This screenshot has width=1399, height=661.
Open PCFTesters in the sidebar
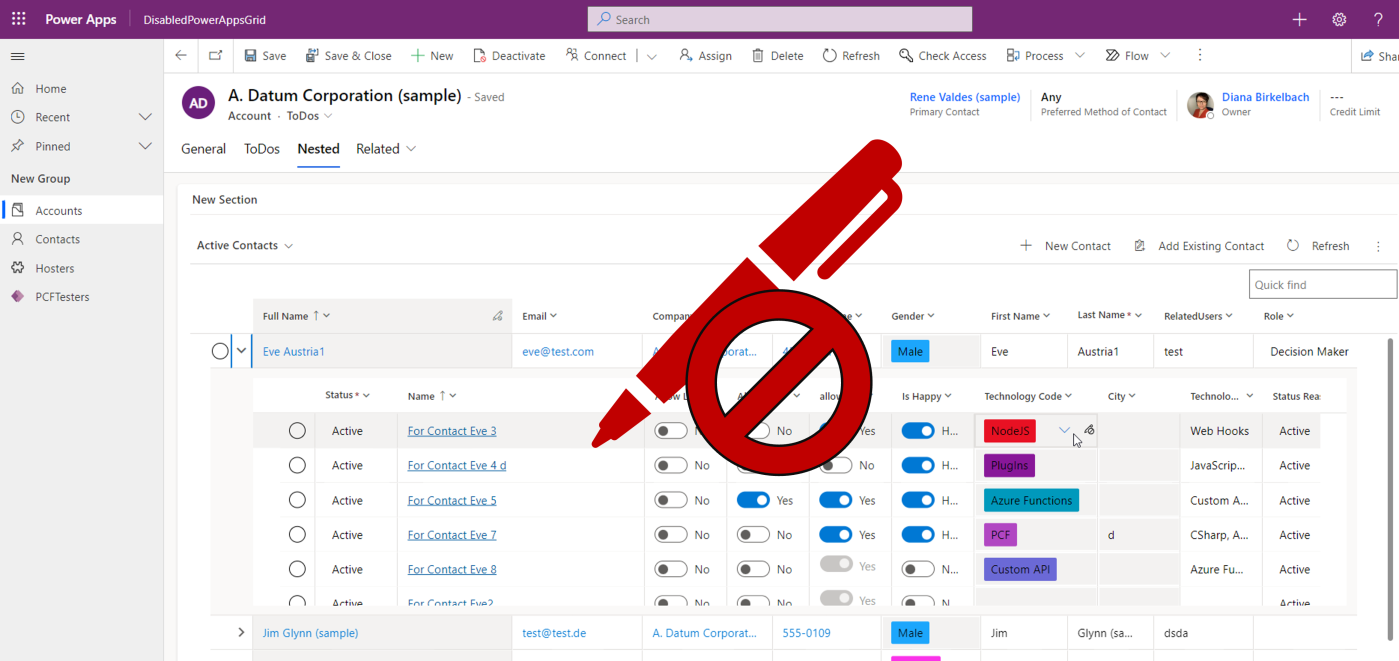click(62, 297)
